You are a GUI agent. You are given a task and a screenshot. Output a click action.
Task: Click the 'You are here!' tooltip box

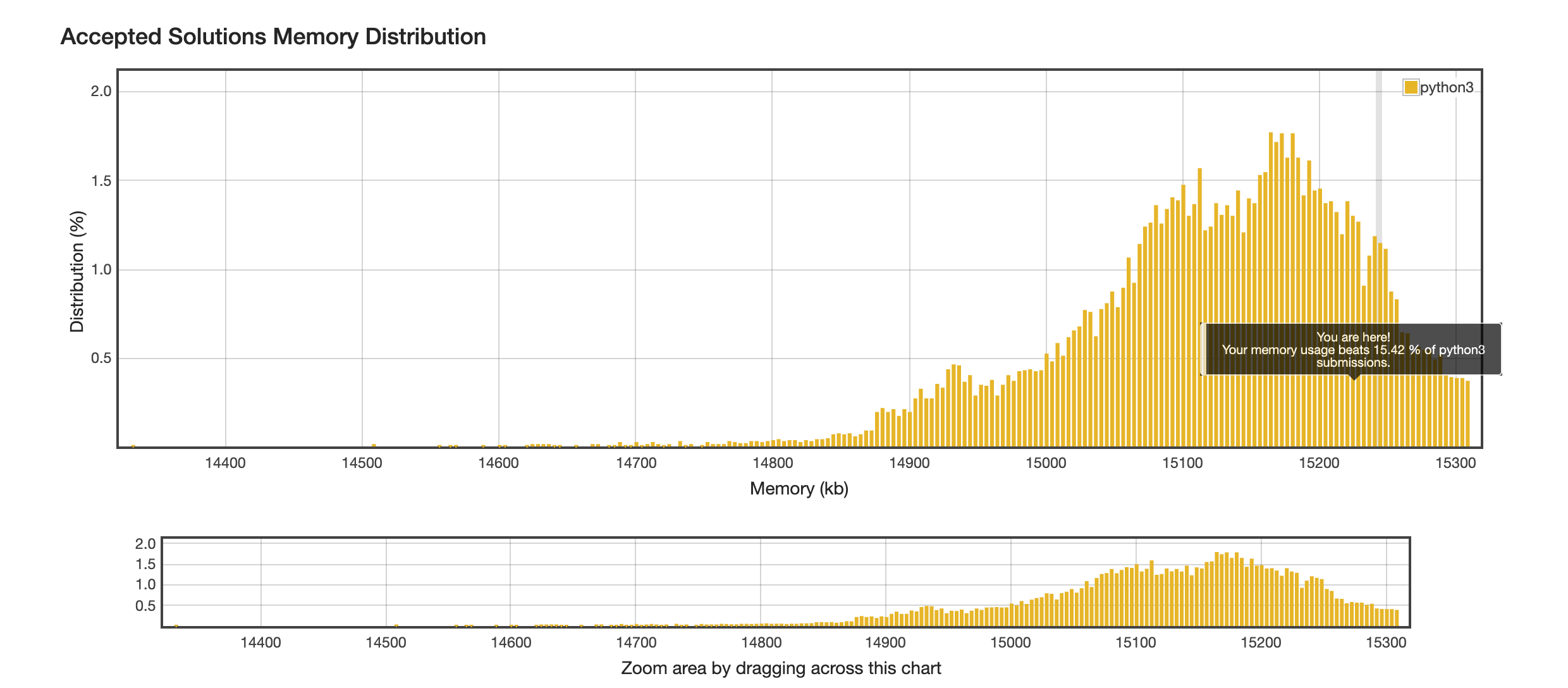point(1353,350)
